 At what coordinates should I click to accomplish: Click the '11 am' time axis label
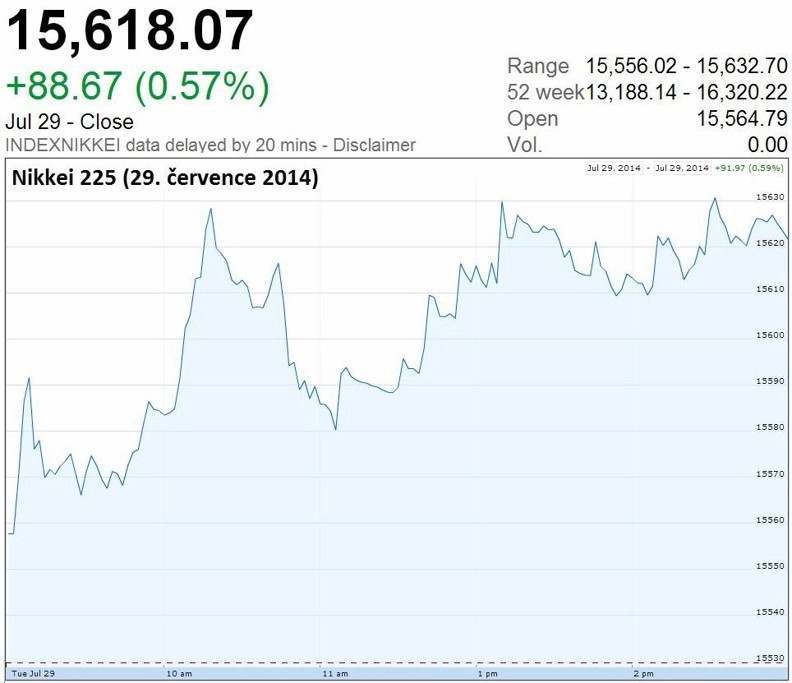(335, 674)
